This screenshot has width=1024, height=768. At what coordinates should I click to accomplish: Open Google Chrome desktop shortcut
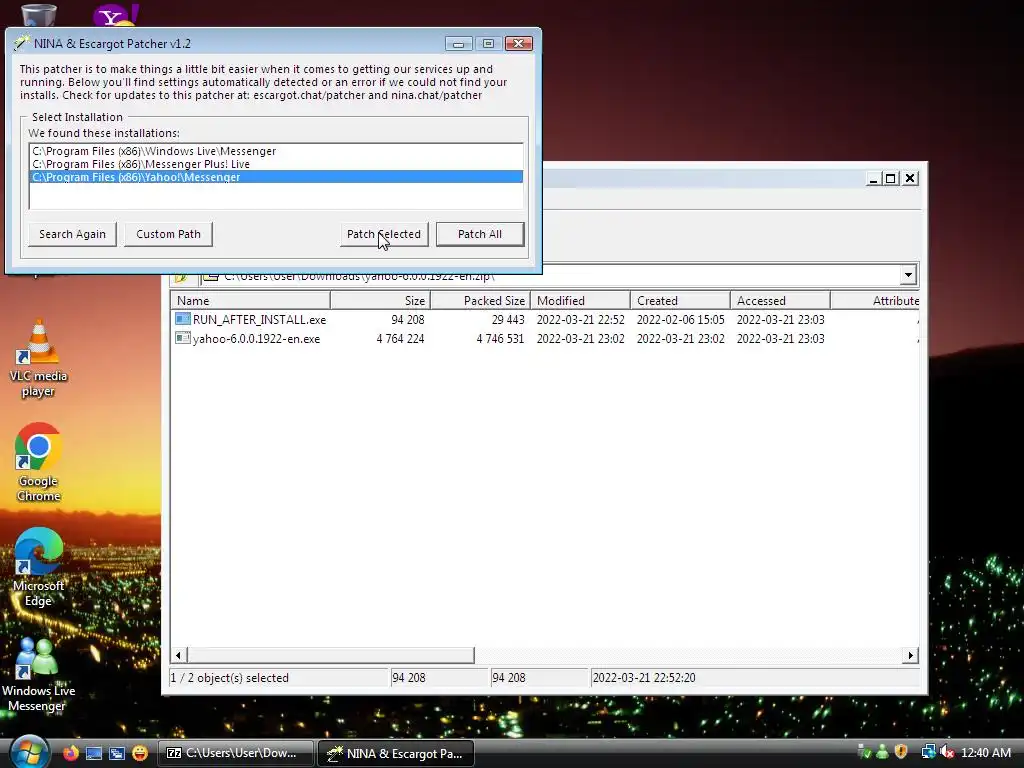coord(38,462)
